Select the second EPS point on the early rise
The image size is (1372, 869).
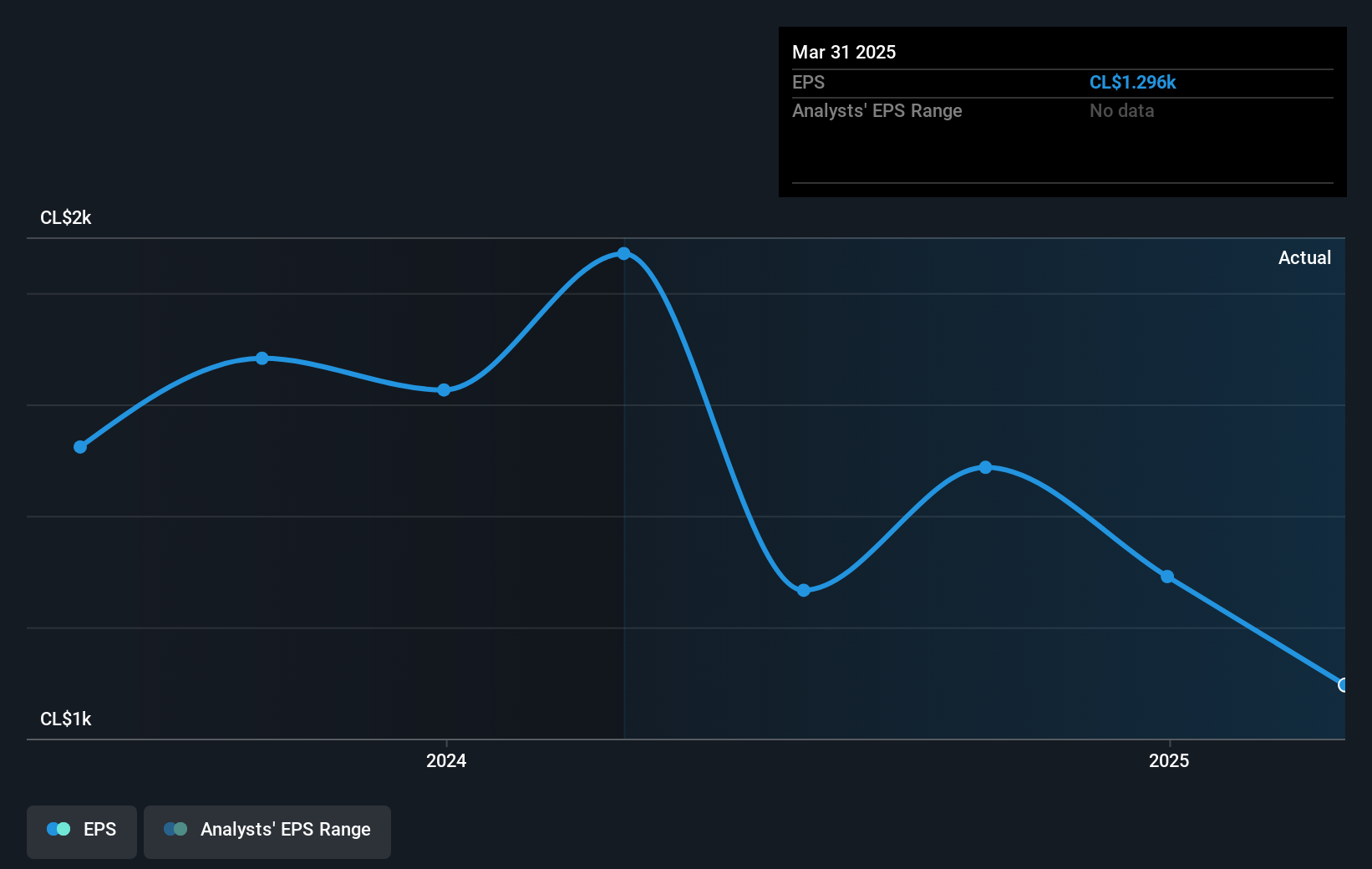[x=262, y=358]
